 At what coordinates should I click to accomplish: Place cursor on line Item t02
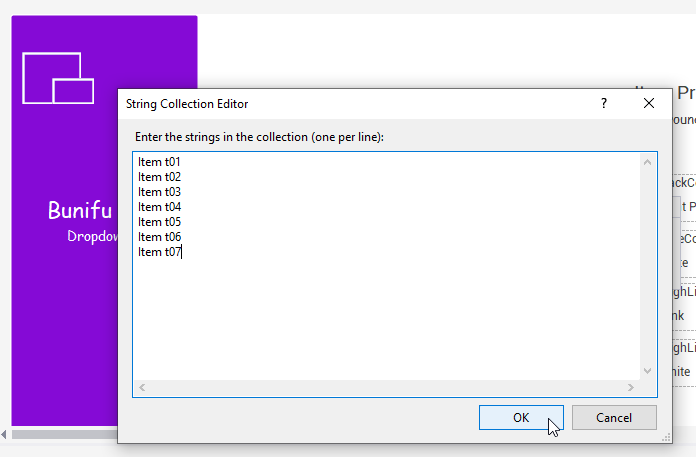pos(159,177)
